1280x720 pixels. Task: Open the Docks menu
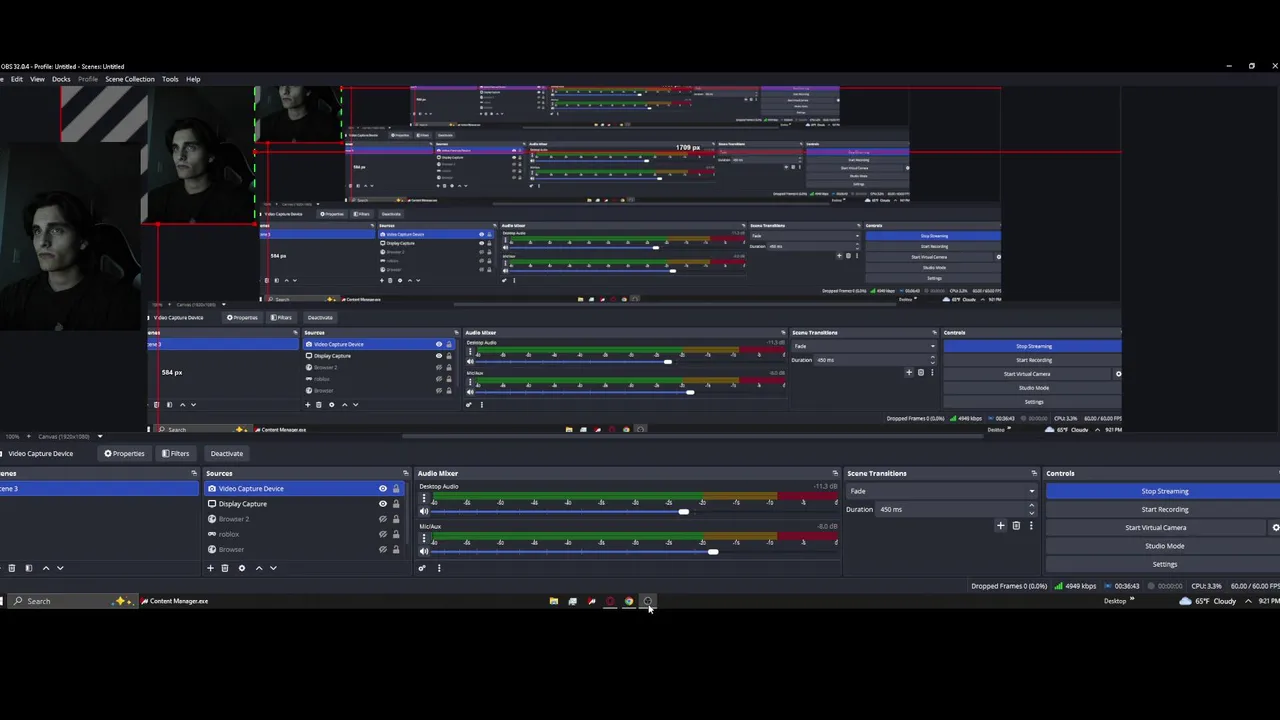pos(61,79)
